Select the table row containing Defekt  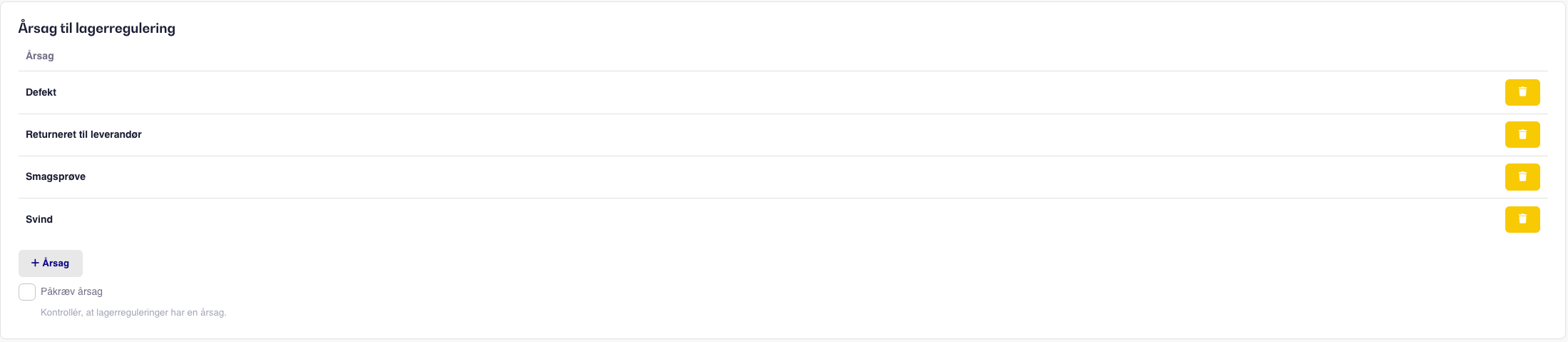tap(783, 92)
